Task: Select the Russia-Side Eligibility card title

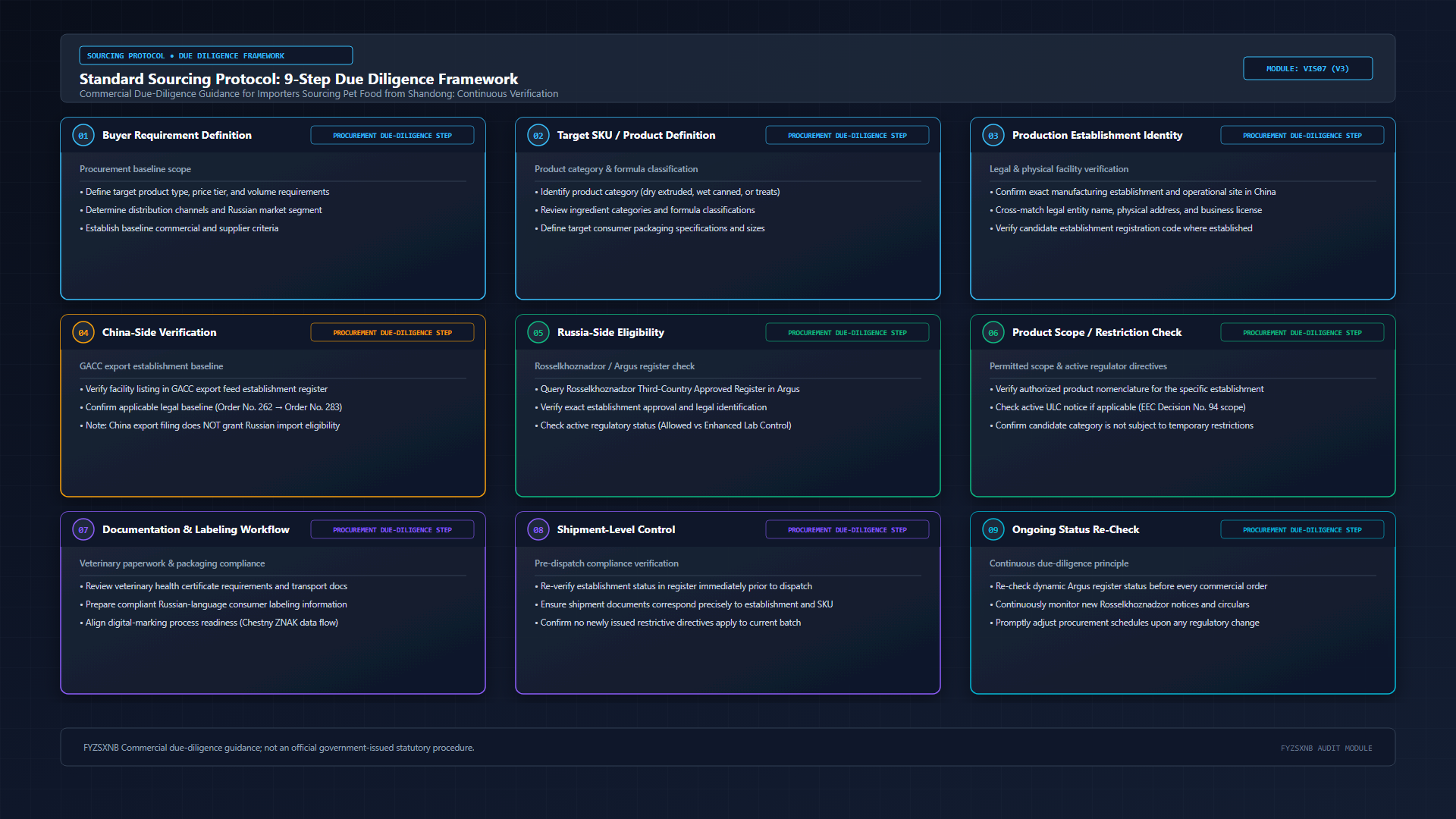Action: point(610,332)
